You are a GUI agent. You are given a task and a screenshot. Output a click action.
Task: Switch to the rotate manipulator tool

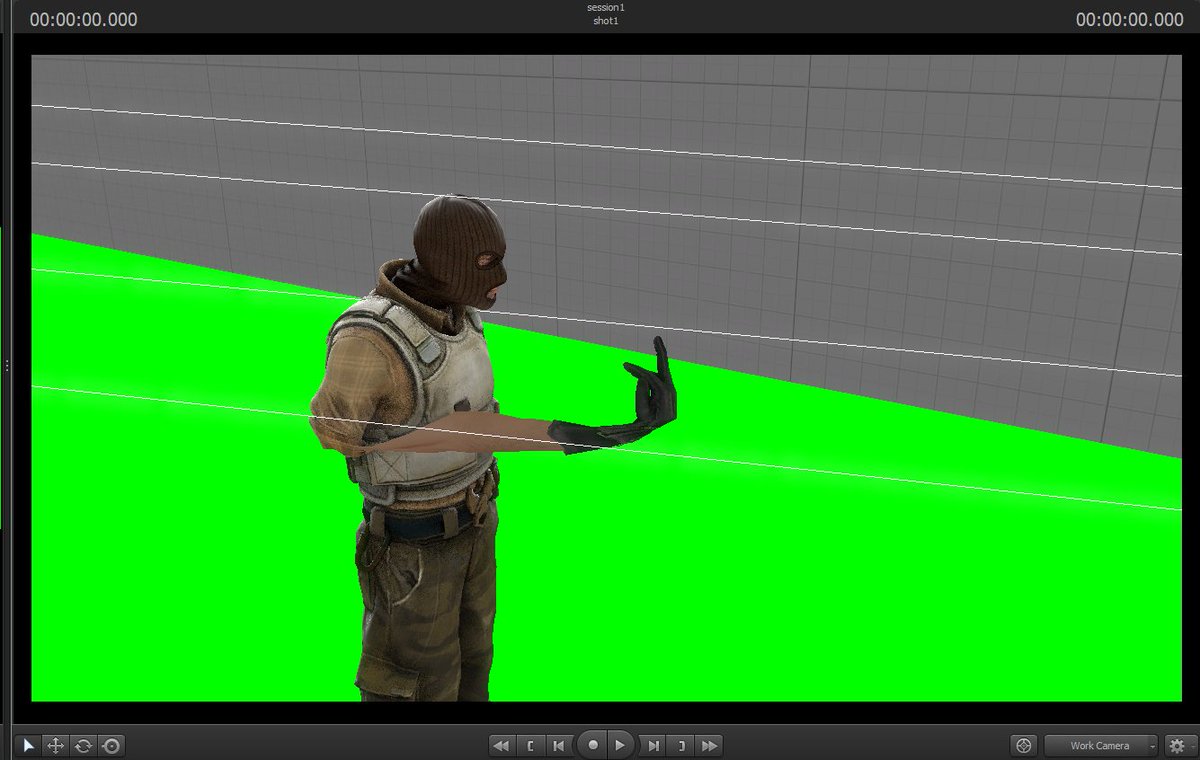pos(82,745)
